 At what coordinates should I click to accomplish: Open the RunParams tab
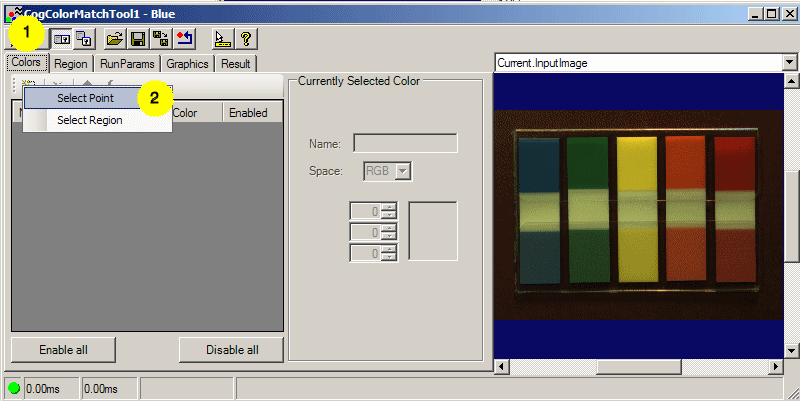(127, 64)
